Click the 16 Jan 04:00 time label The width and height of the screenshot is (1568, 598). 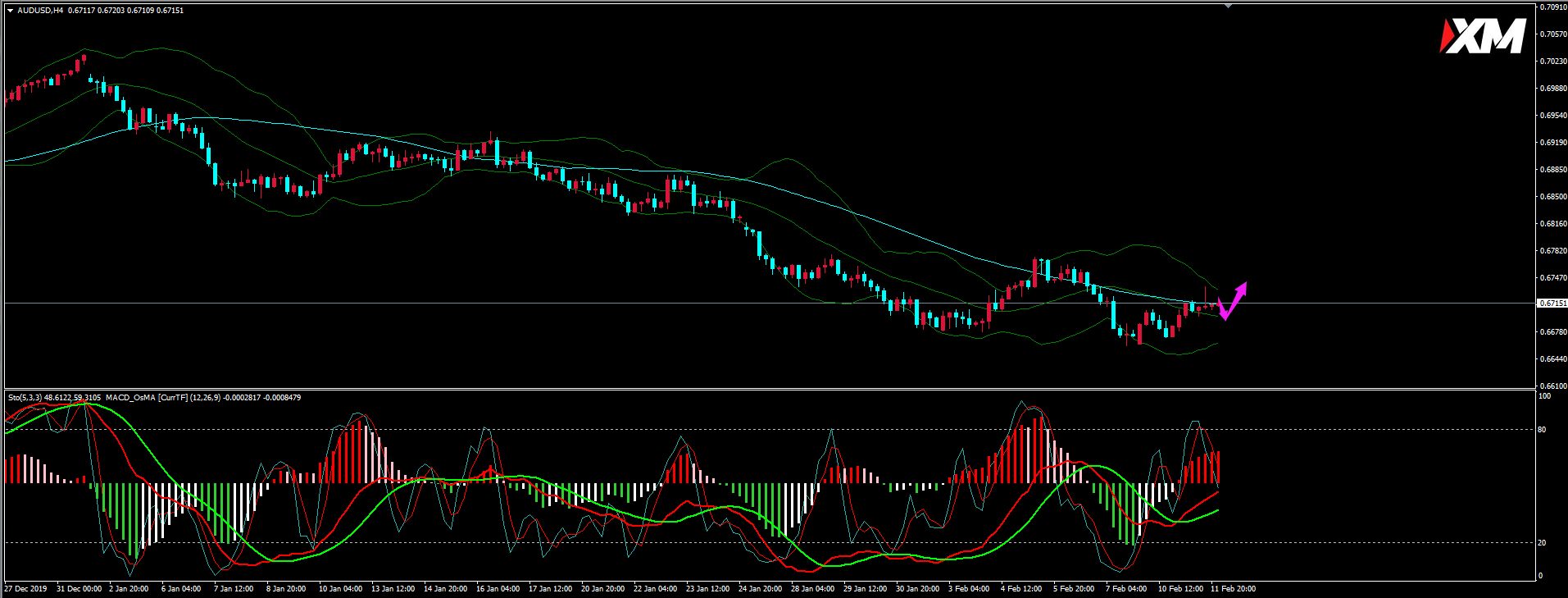(498, 589)
